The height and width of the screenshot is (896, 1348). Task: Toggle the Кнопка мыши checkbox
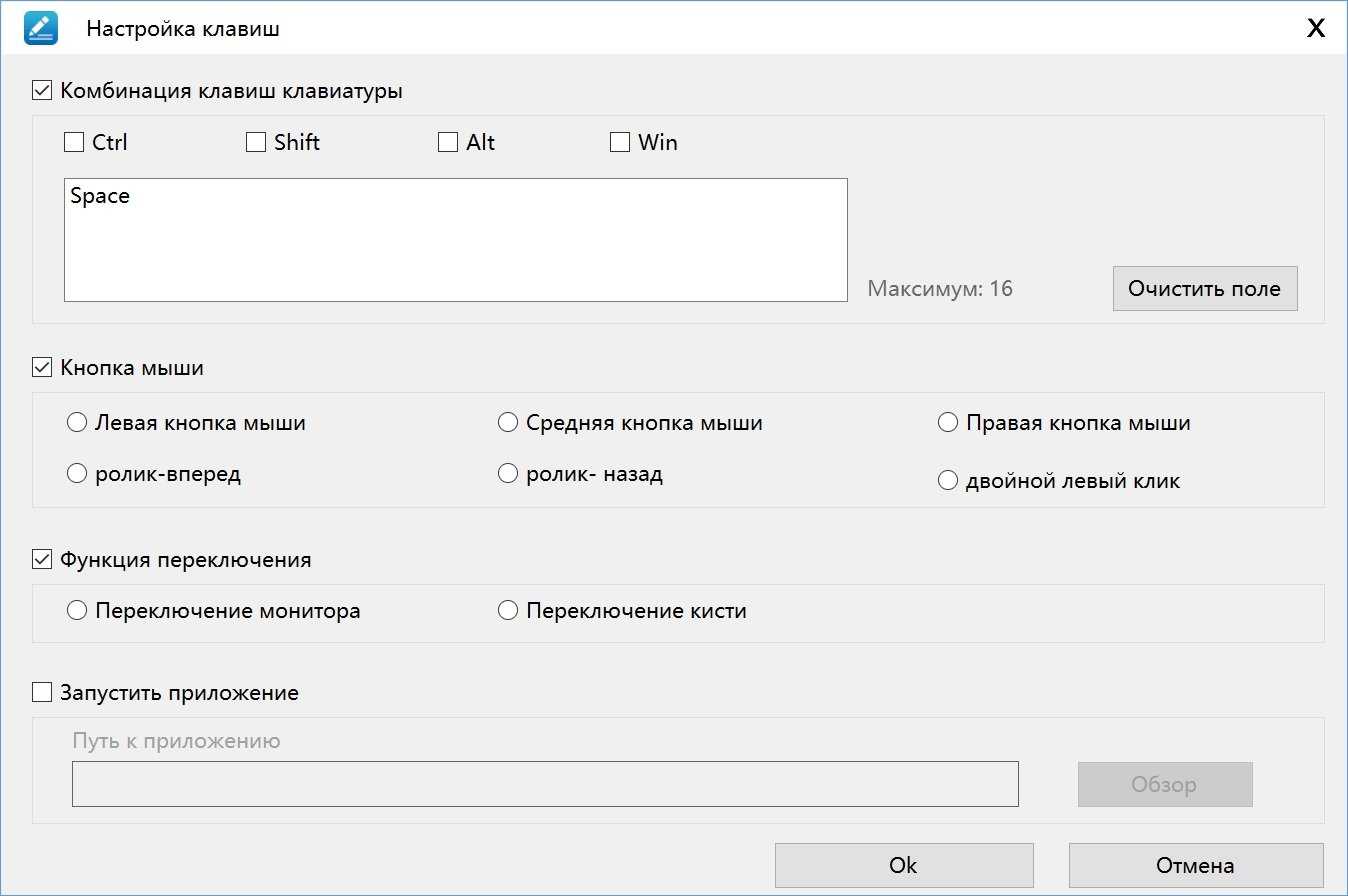pyautogui.click(x=42, y=368)
